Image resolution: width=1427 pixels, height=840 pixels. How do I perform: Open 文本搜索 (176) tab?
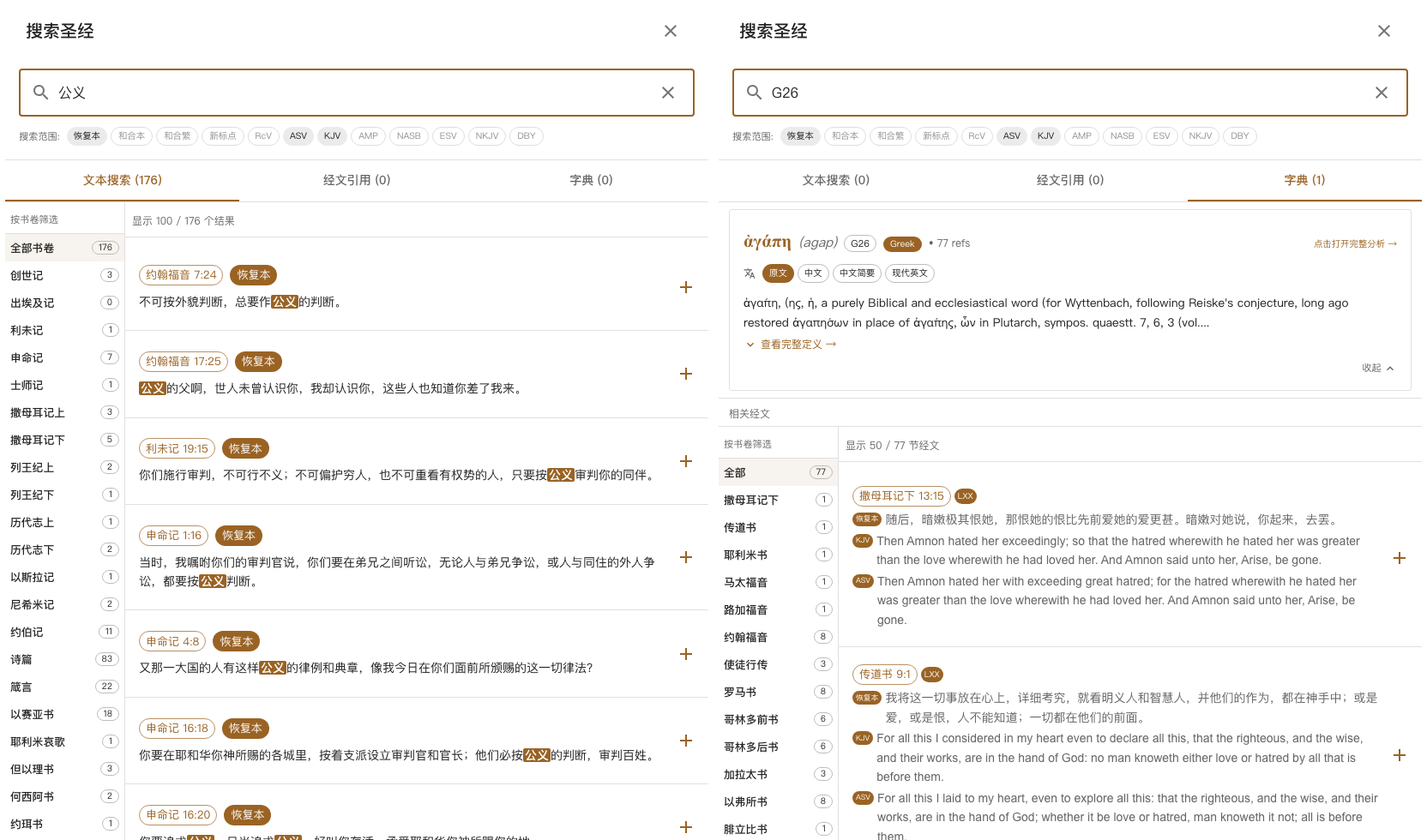[123, 180]
